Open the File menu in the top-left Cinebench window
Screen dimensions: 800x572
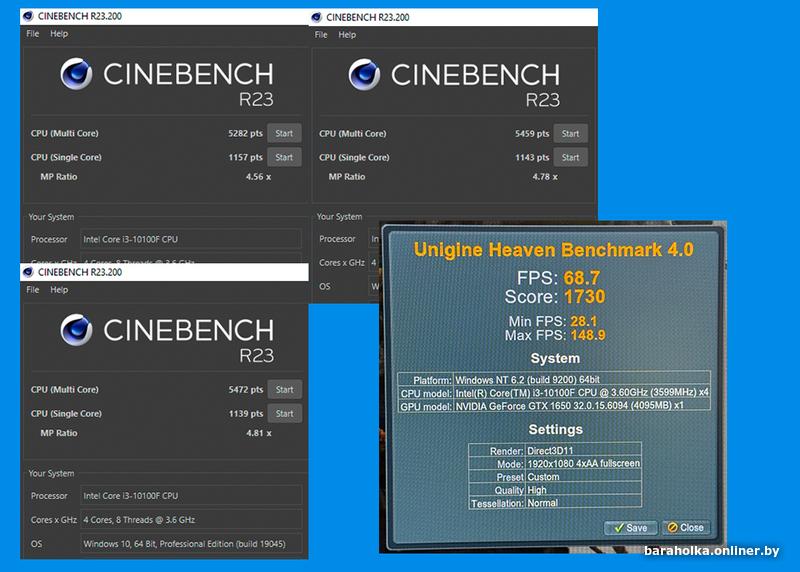(x=32, y=34)
